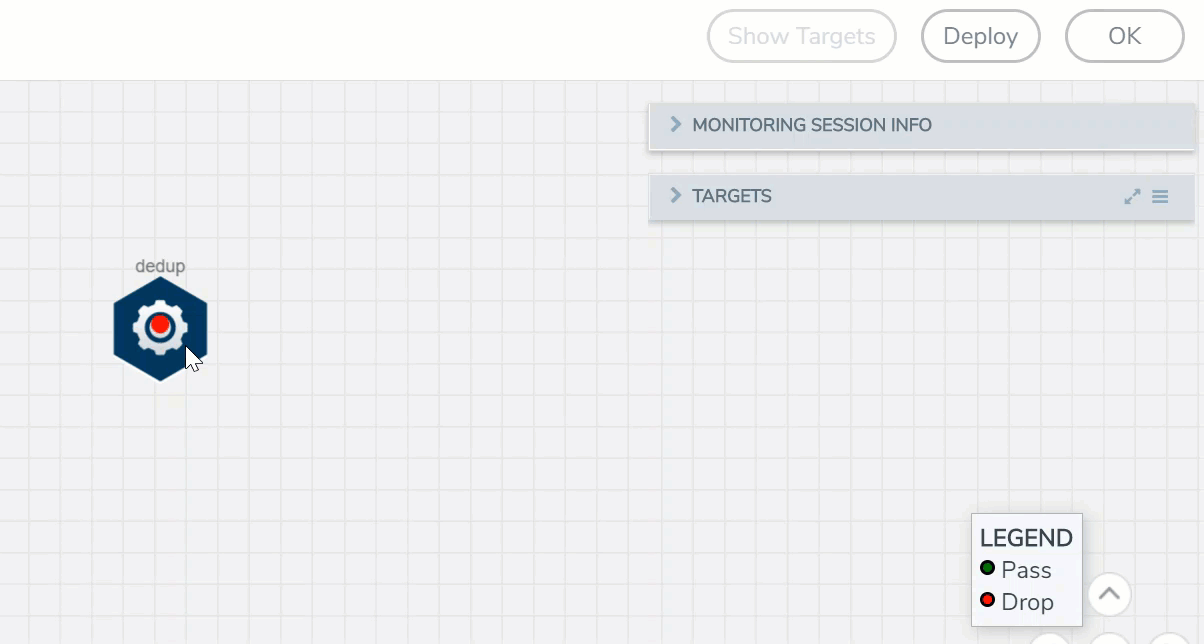Collapse legend using the up-chevron round button
This screenshot has height=644, width=1204.
tap(1108, 594)
